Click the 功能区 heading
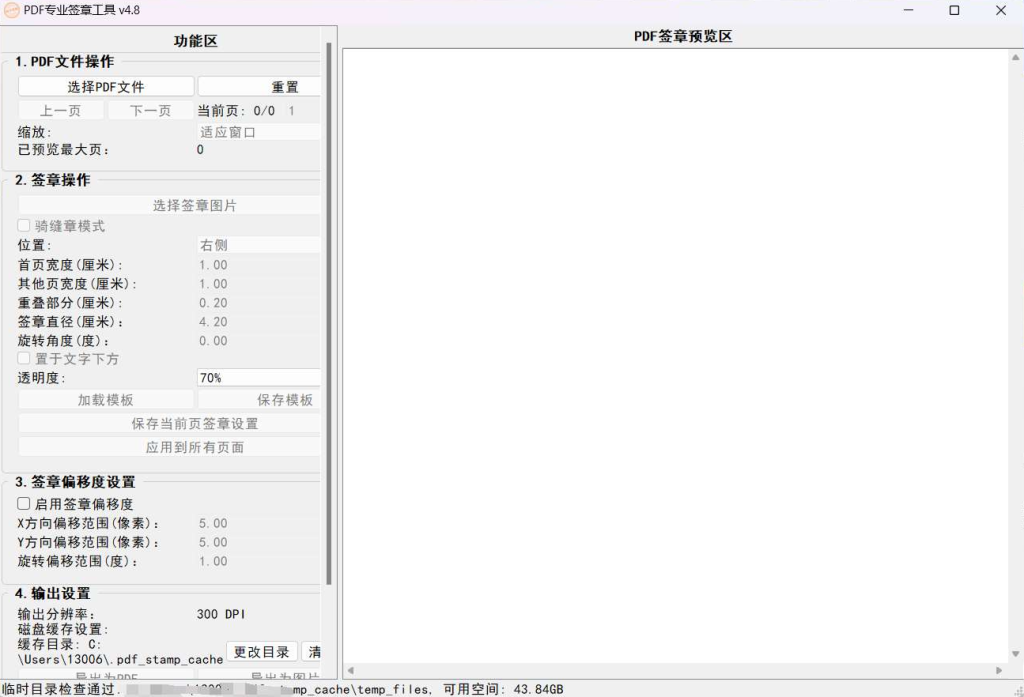This screenshot has height=697, width=1024. [x=195, y=41]
